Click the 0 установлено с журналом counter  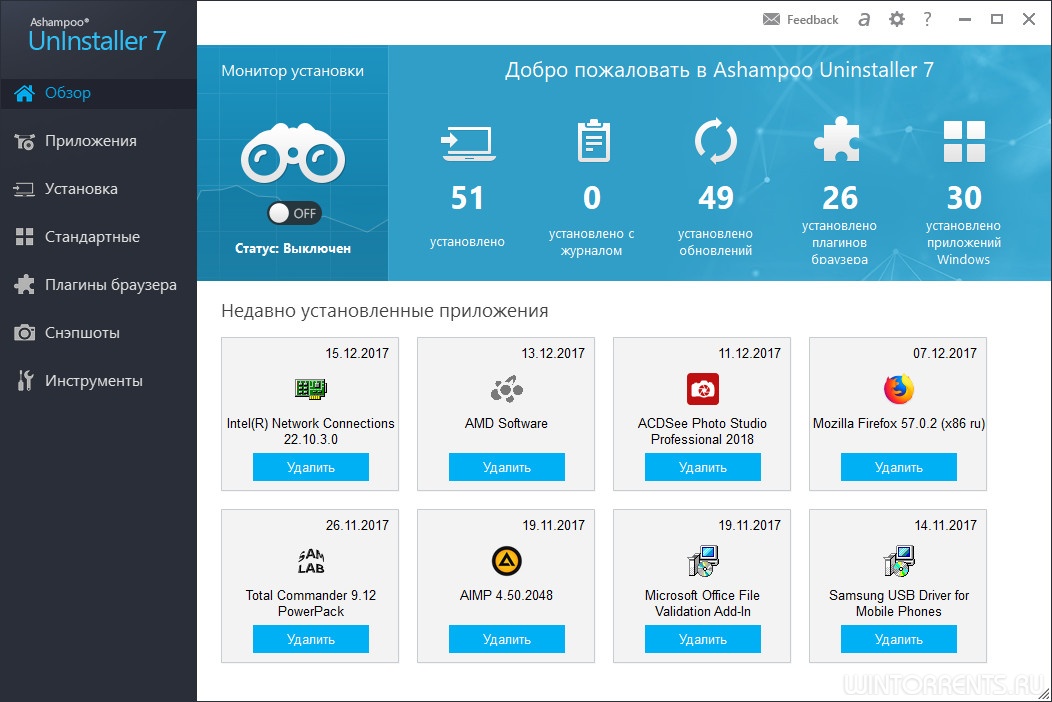pyautogui.click(x=592, y=220)
